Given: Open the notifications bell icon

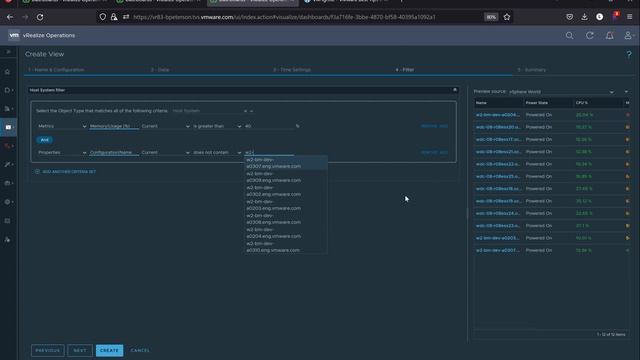Looking at the screenshot, I should 609,36.
